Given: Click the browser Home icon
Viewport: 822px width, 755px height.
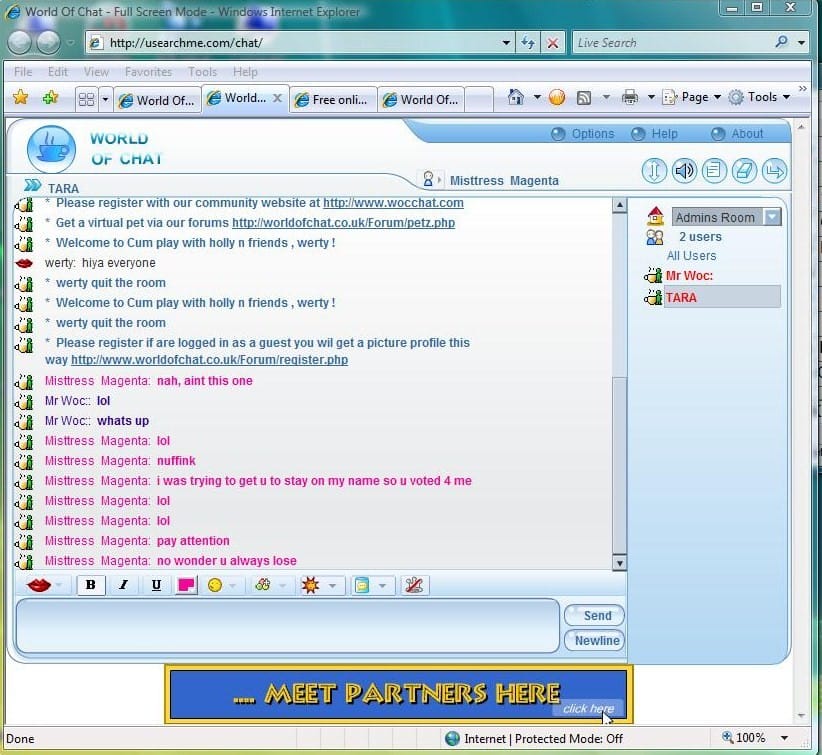Looking at the screenshot, I should click(516, 97).
